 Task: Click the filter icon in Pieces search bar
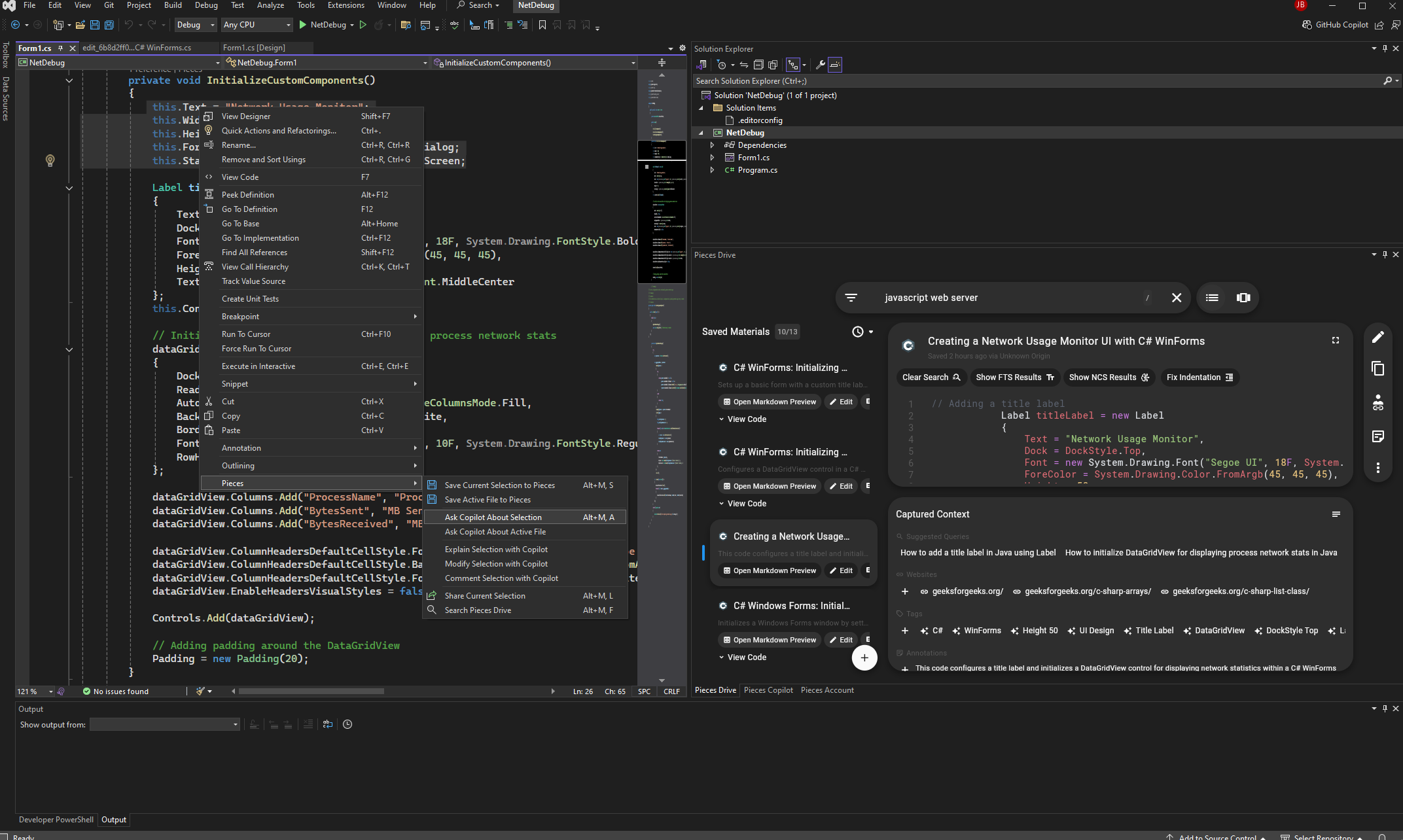[x=851, y=298]
